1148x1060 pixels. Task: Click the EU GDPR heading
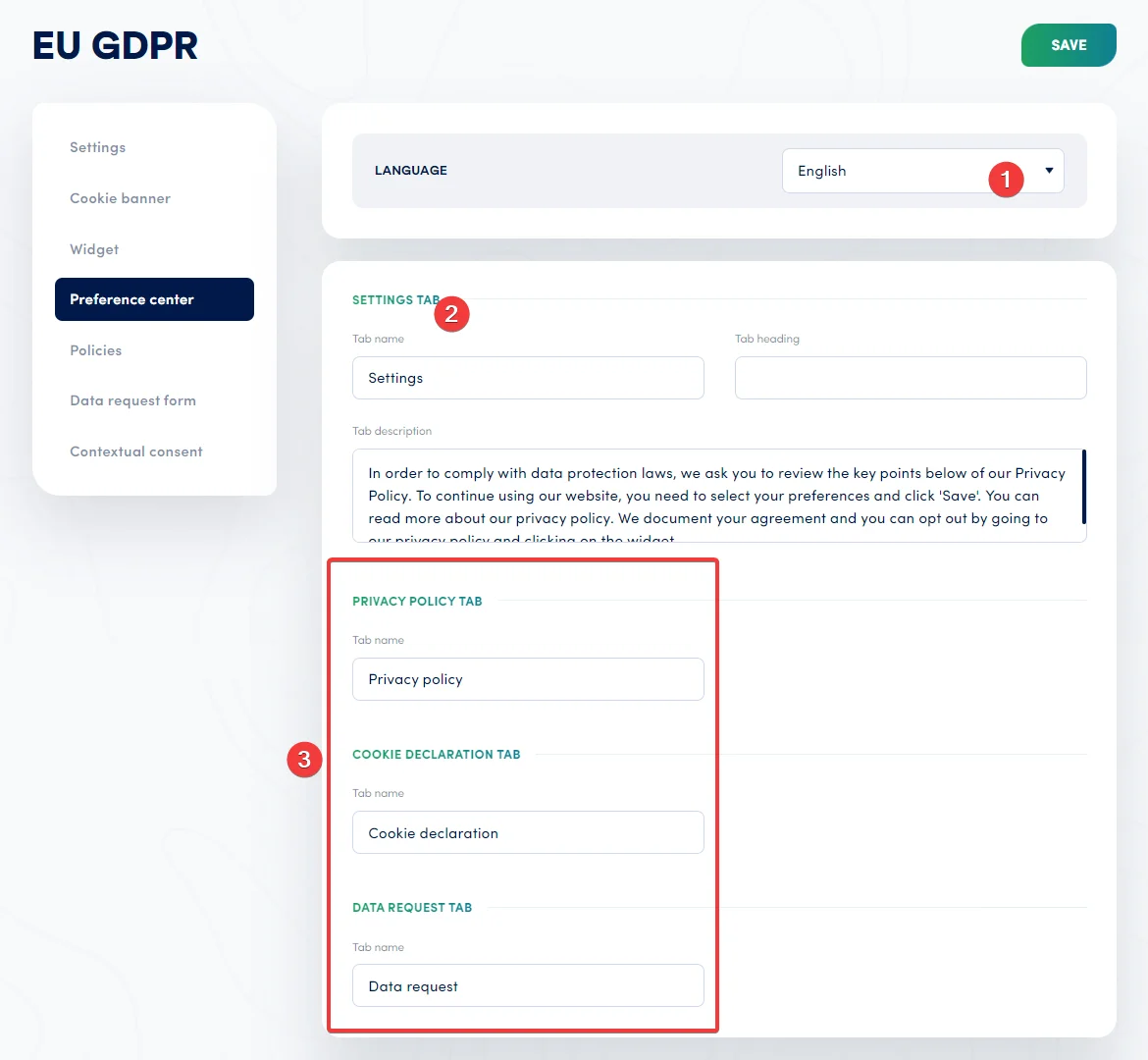click(x=115, y=45)
